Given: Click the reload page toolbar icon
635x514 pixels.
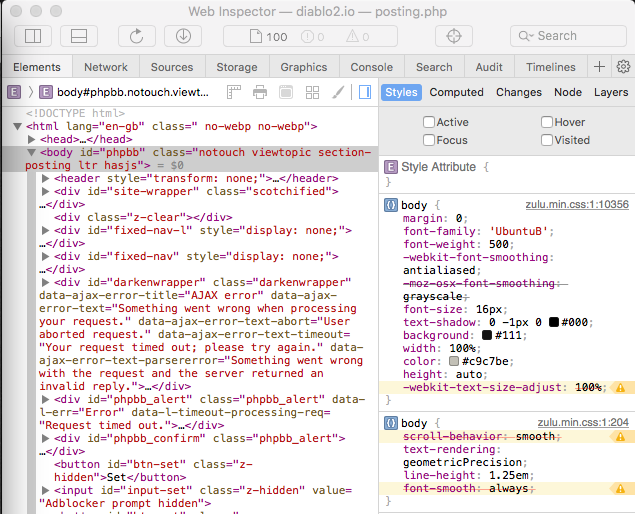Looking at the screenshot, I should [x=136, y=36].
